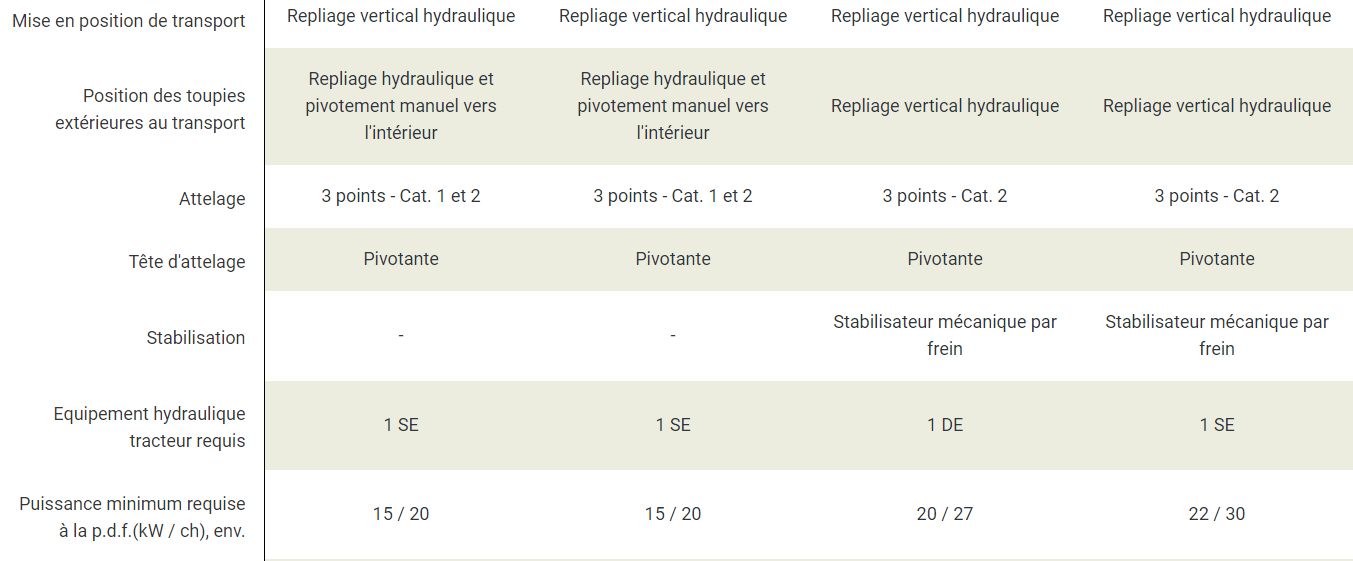Screen dimensions: 1353x561
Task: Select 'Equipement hydraulique tracteur requis' label
Action: [x=149, y=427]
